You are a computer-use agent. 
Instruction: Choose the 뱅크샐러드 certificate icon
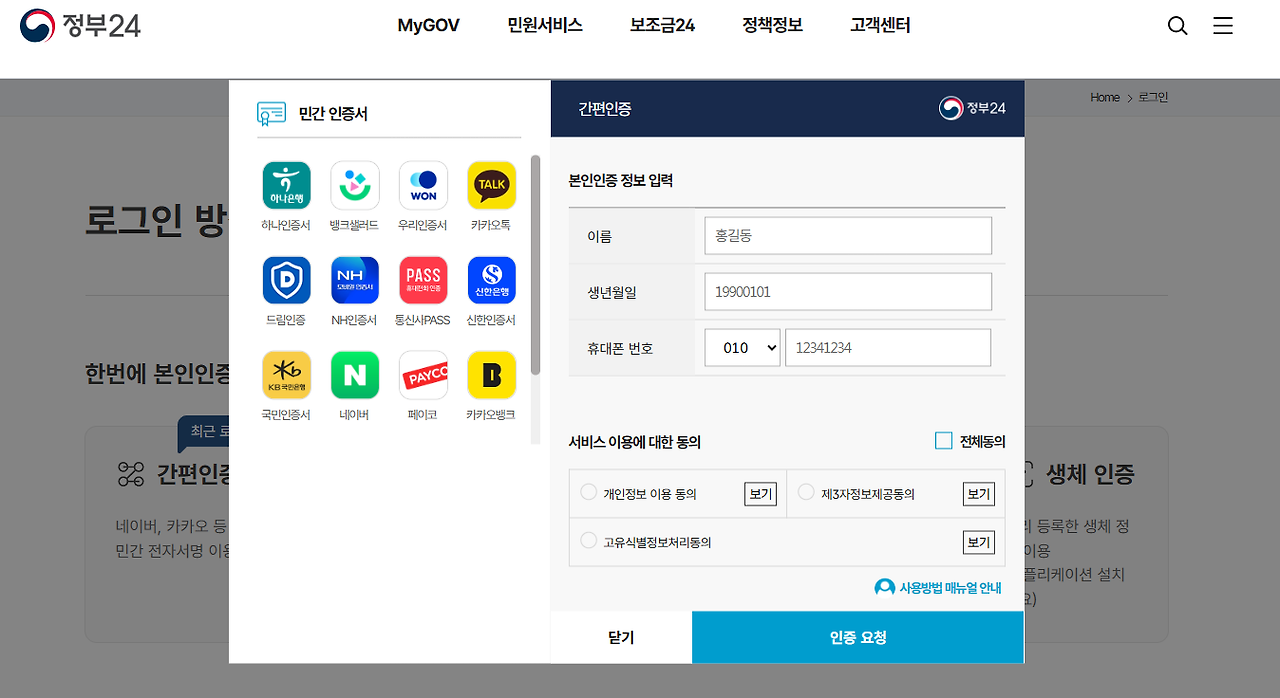point(355,186)
